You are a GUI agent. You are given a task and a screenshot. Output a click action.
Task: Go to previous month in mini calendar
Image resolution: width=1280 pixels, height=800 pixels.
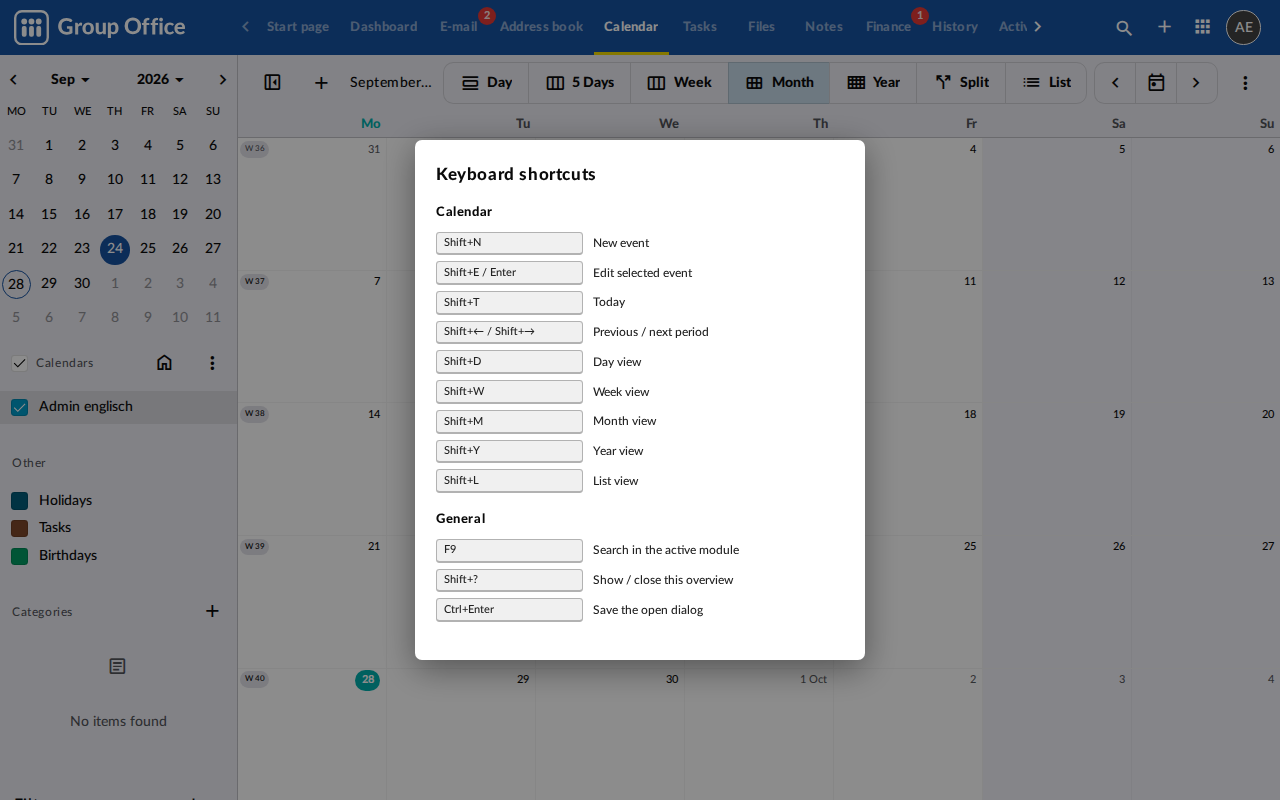(14, 79)
